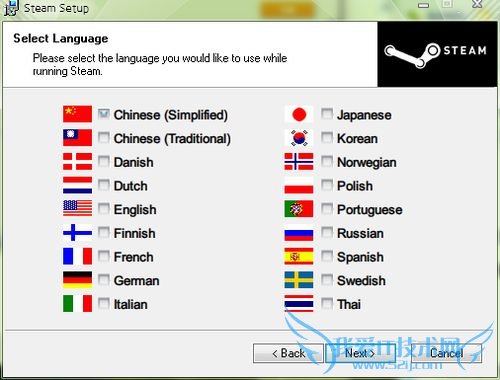
Task: Click the 'Steam Setup' window title
Action: click(56, 8)
